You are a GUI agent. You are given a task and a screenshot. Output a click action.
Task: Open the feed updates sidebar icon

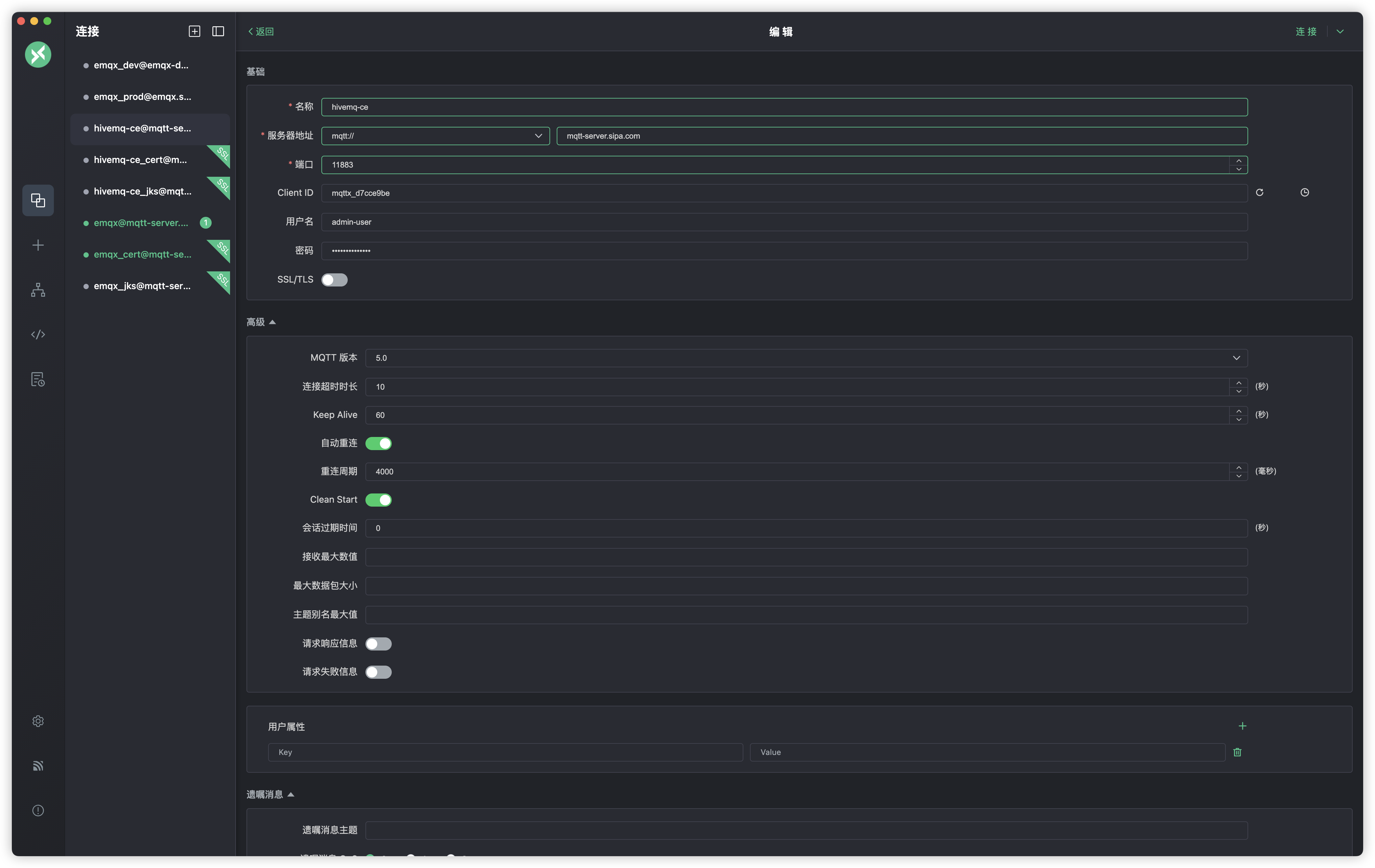tap(38, 766)
